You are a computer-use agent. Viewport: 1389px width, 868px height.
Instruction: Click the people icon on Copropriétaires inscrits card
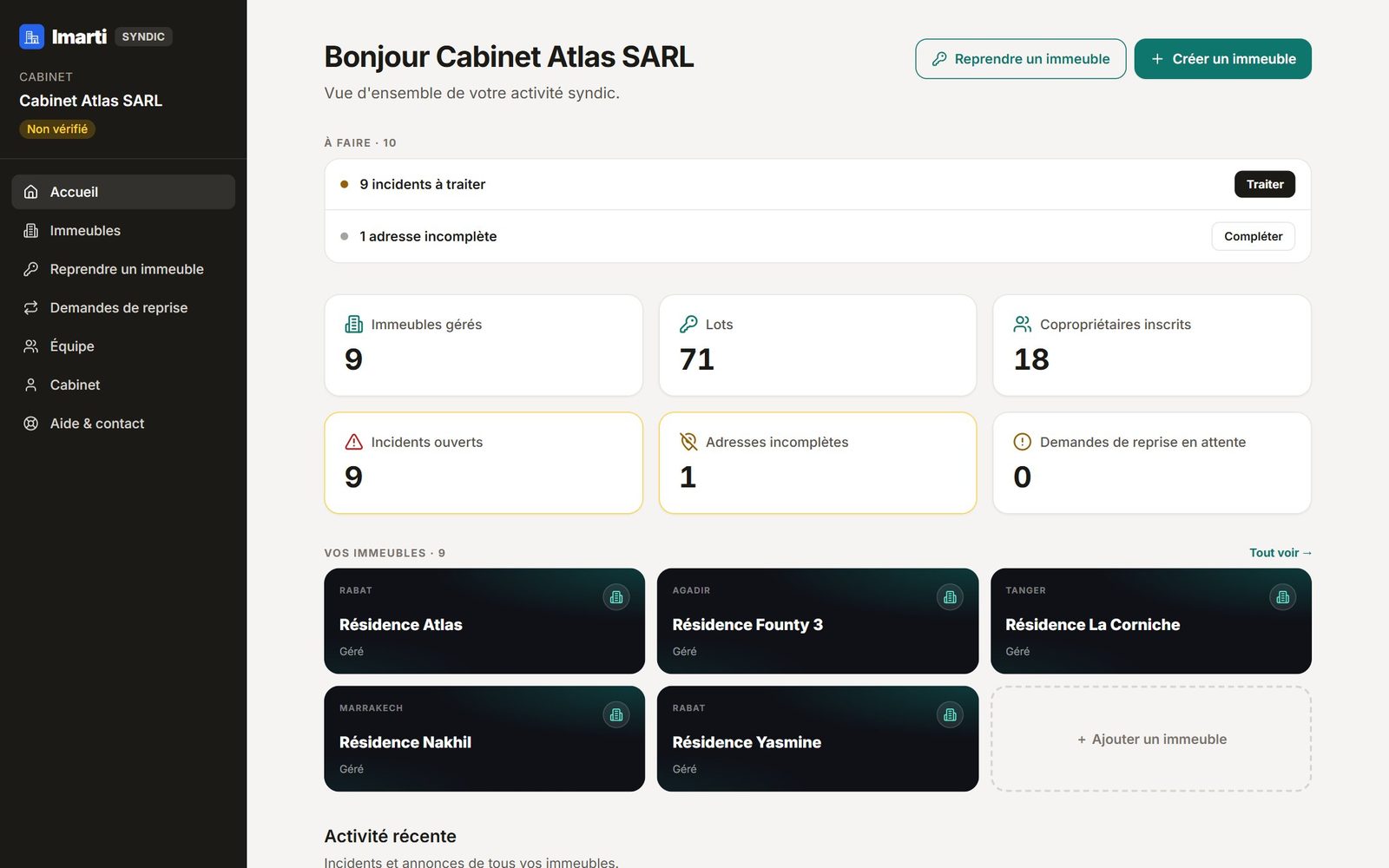[1023, 324]
